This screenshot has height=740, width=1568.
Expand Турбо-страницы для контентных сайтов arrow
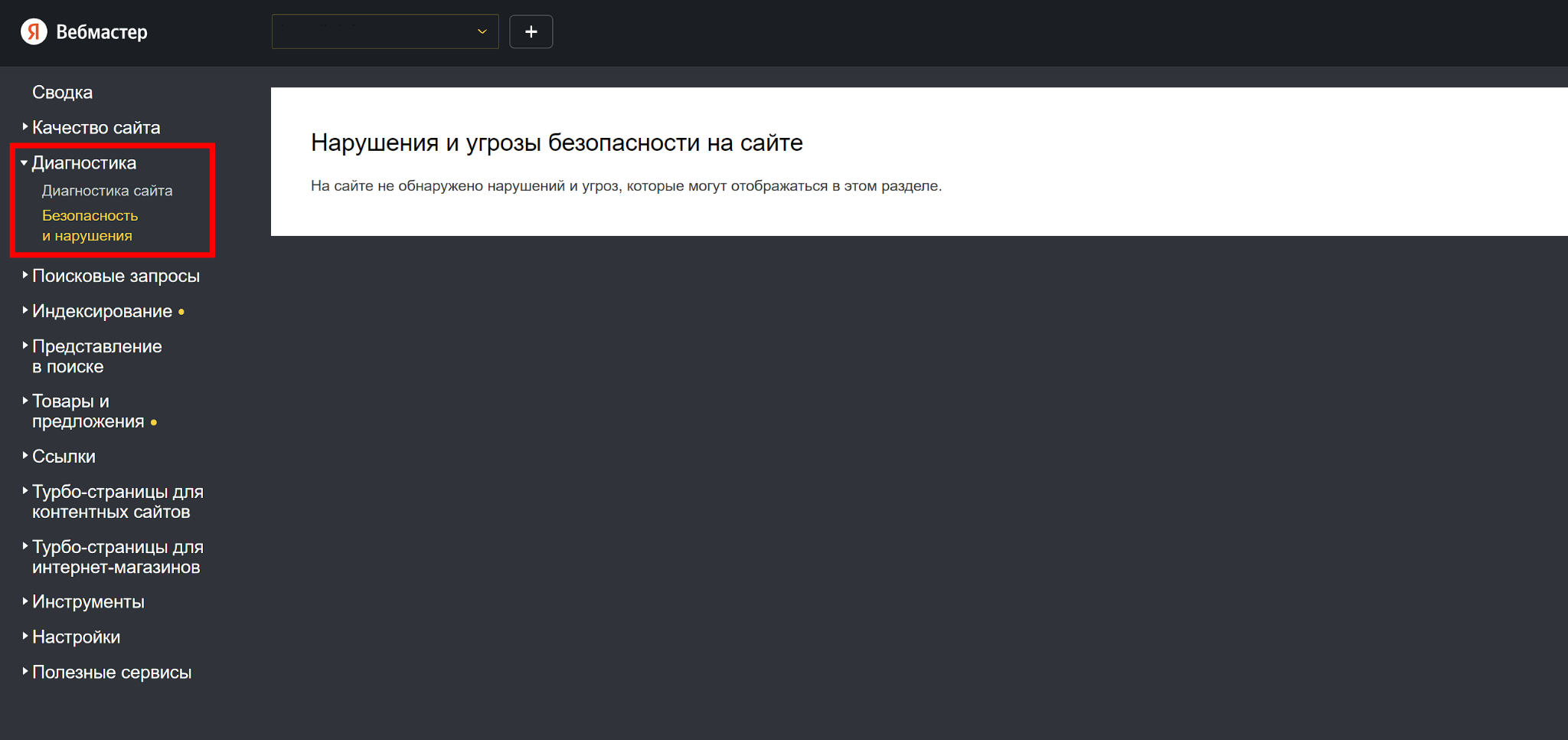[25, 490]
